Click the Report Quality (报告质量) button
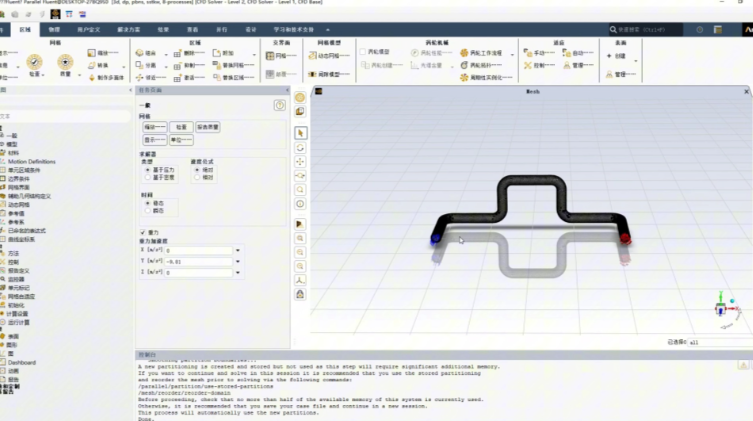Image resolution: width=753 pixels, height=421 pixels. point(207,127)
